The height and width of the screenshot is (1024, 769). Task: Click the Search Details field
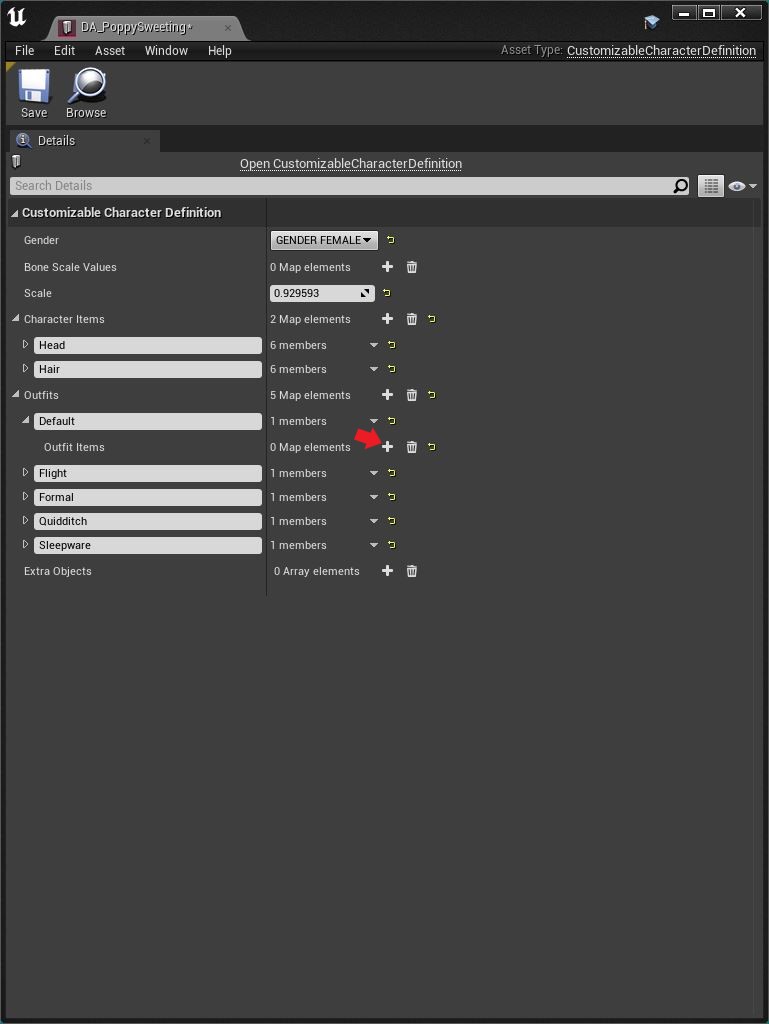pos(342,186)
